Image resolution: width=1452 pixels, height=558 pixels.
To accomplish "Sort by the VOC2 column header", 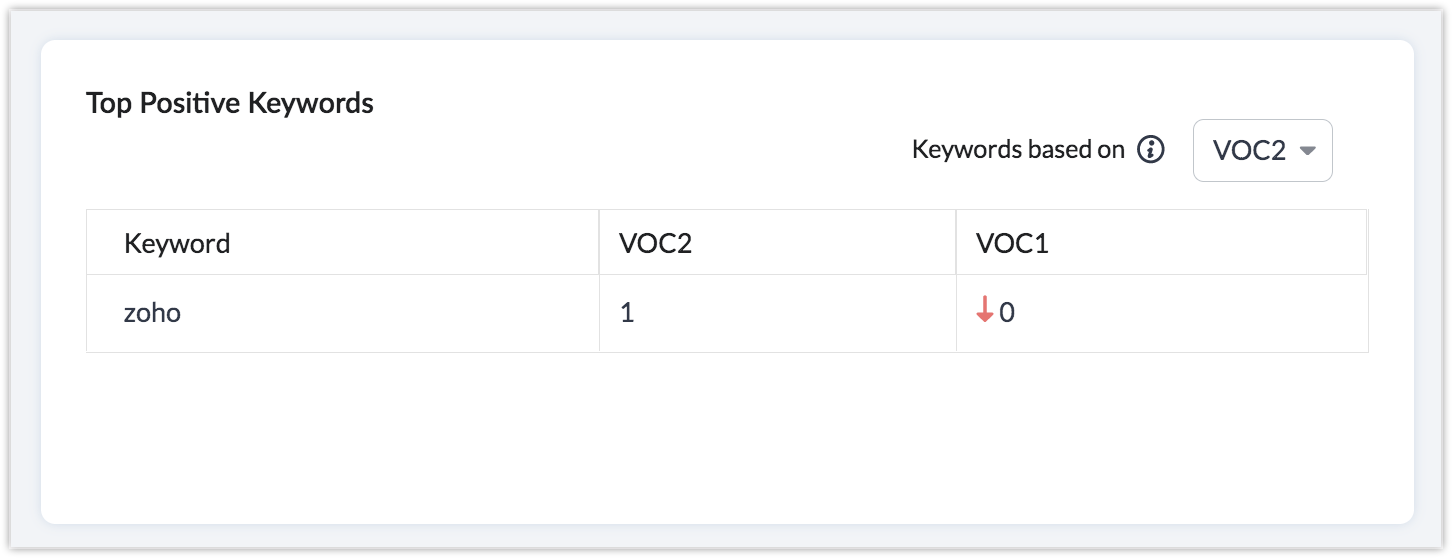I will click(656, 243).
